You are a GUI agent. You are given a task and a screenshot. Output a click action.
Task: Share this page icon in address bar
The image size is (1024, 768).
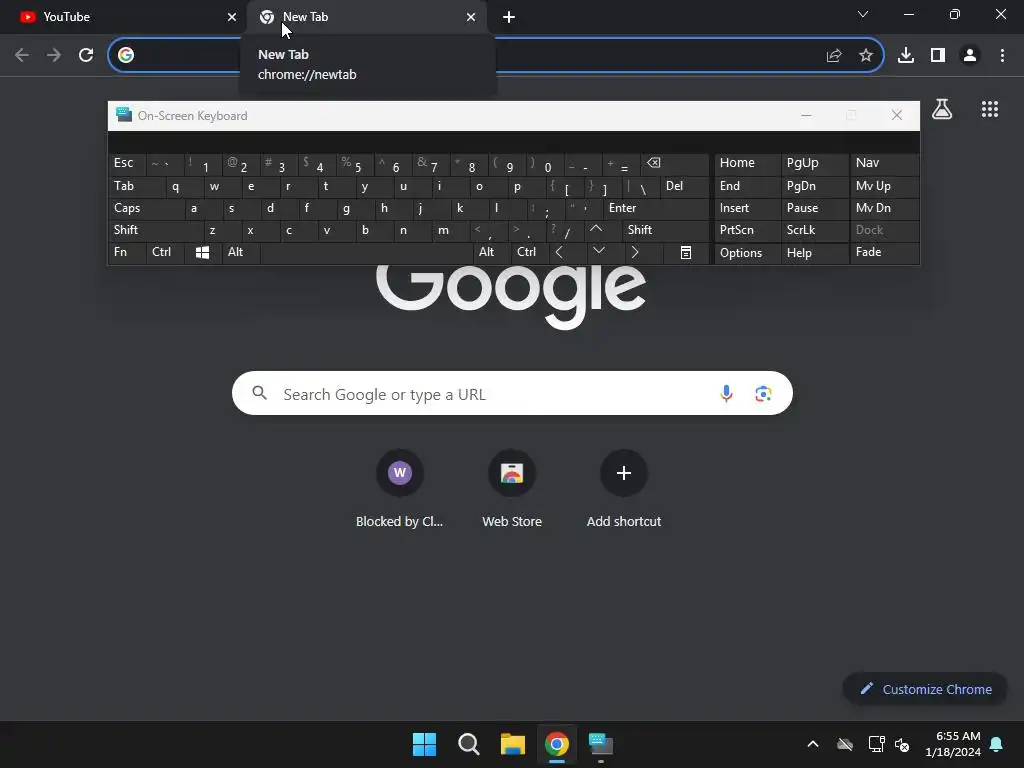click(x=833, y=56)
